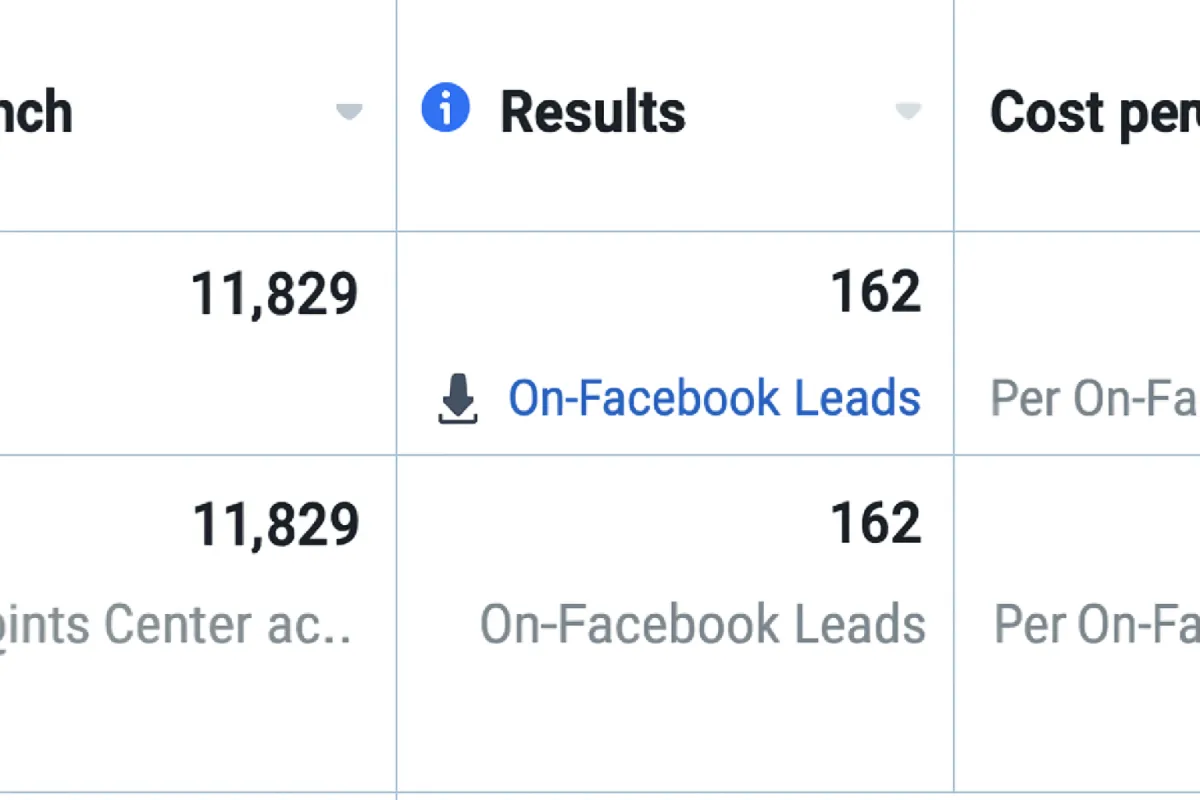Click the download leads icon
The height and width of the screenshot is (800, 1200).
(459, 401)
